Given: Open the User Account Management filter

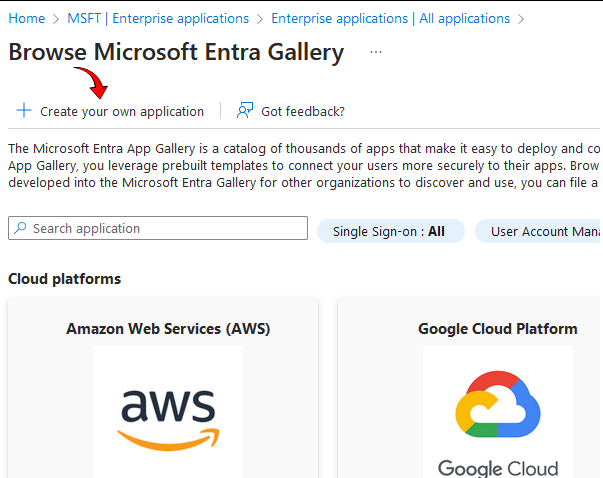Looking at the screenshot, I should pyautogui.click(x=538, y=231).
